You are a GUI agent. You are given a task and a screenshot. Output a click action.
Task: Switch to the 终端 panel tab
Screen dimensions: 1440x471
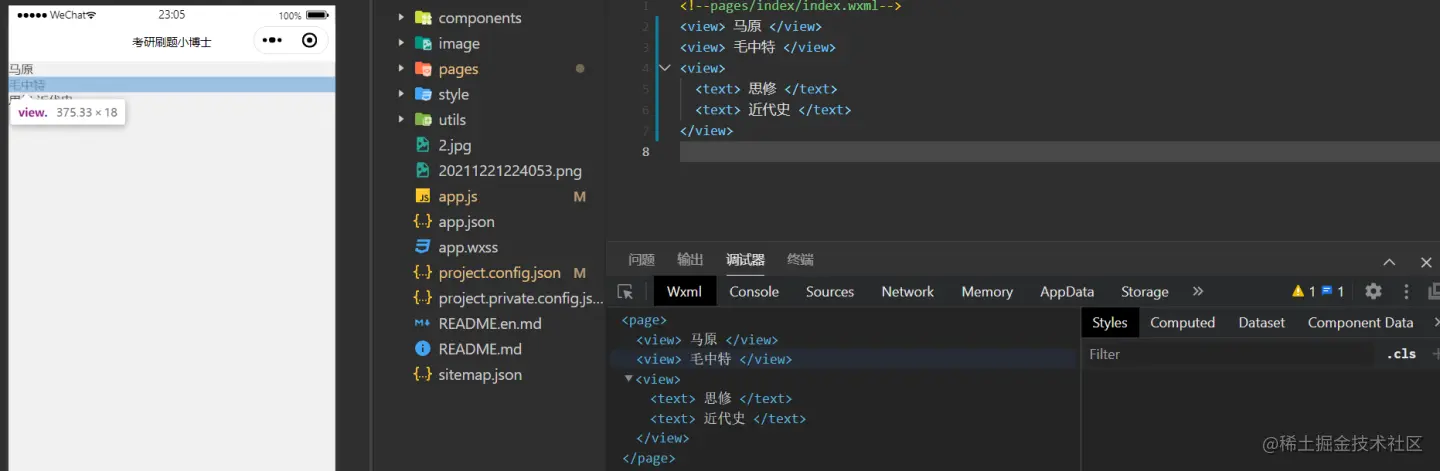pos(800,260)
